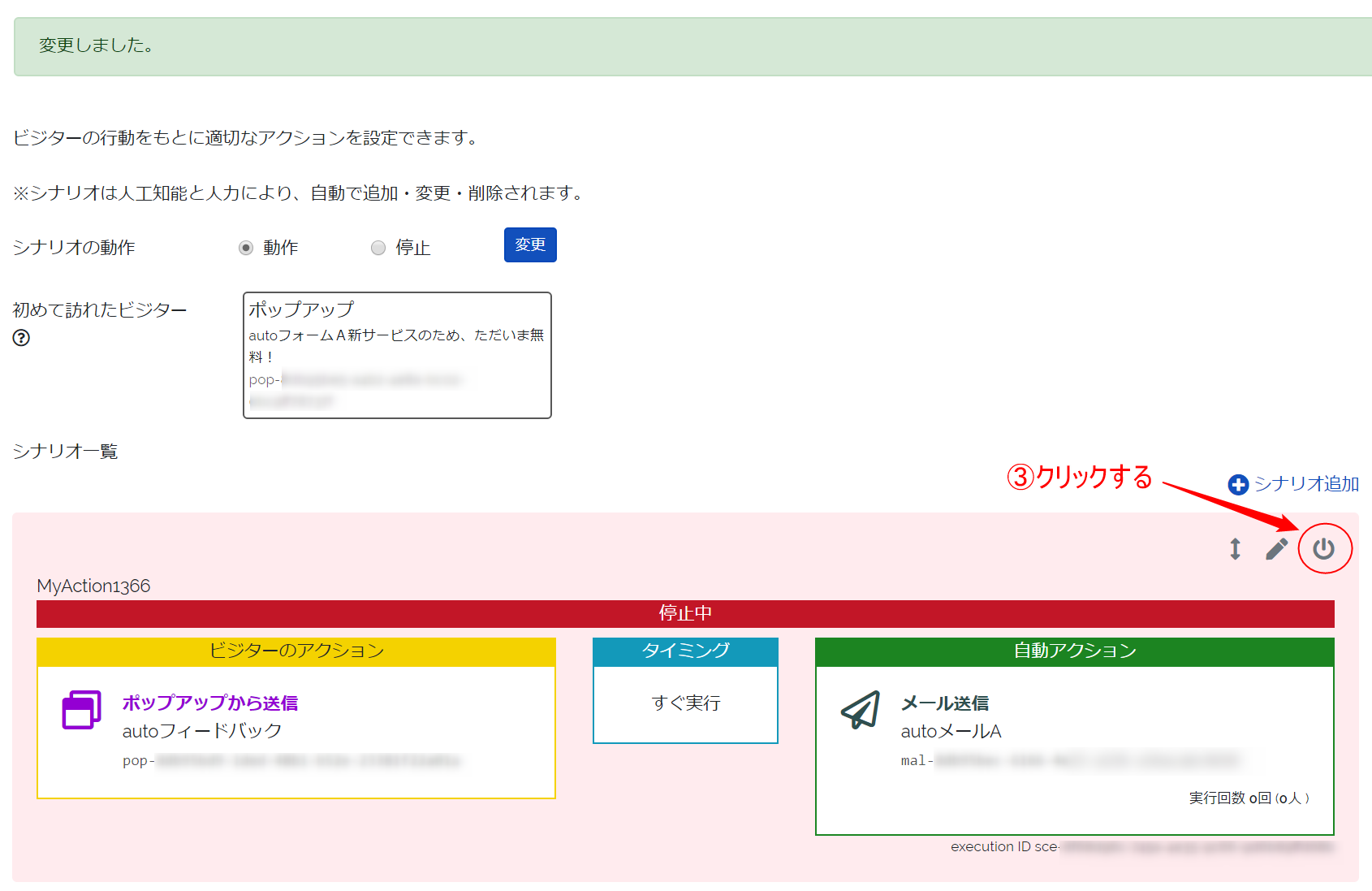Click the up-down reorder arrow icon
Screen dimensions: 1372x891
click(1235, 549)
